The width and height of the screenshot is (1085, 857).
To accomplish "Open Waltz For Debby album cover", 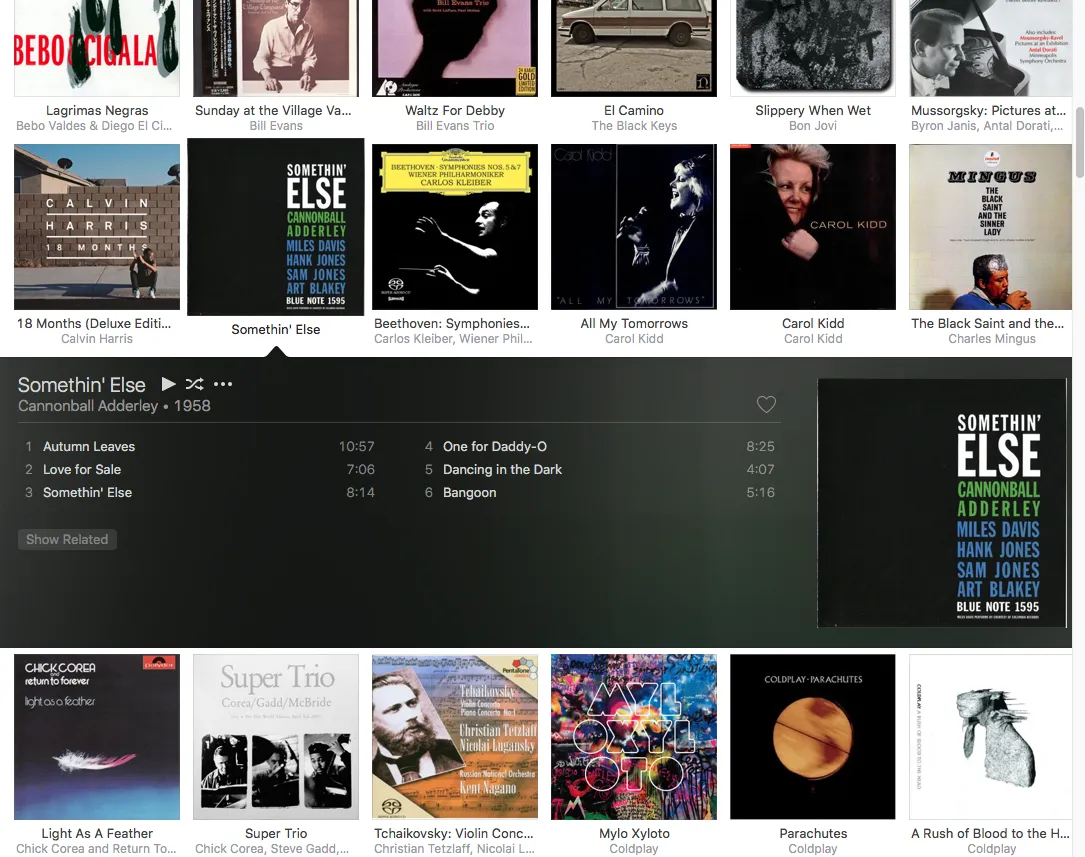I will point(455,48).
